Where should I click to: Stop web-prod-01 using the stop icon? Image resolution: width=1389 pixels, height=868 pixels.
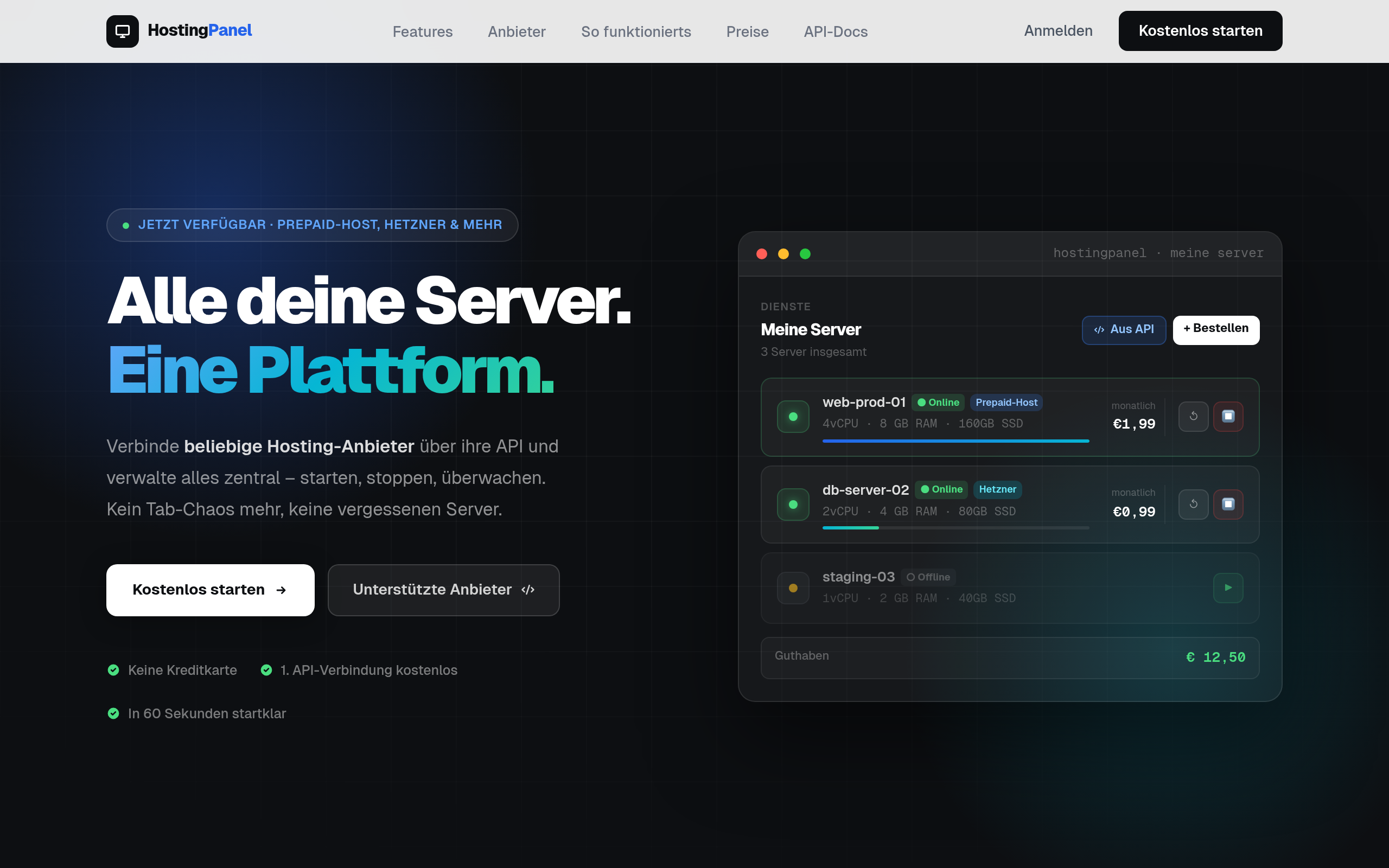click(x=1228, y=416)
